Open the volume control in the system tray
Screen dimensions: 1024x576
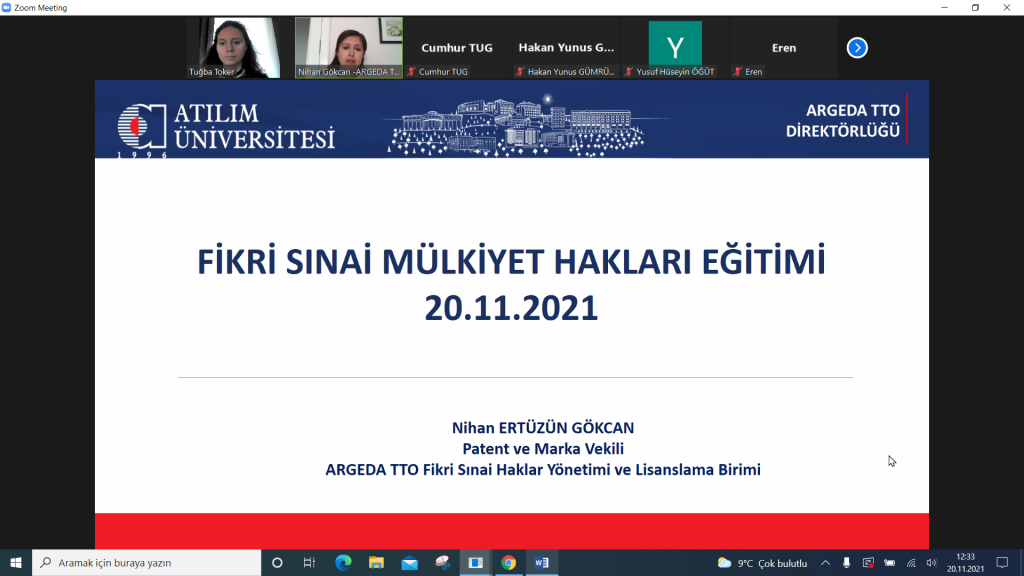click(931, 562)
